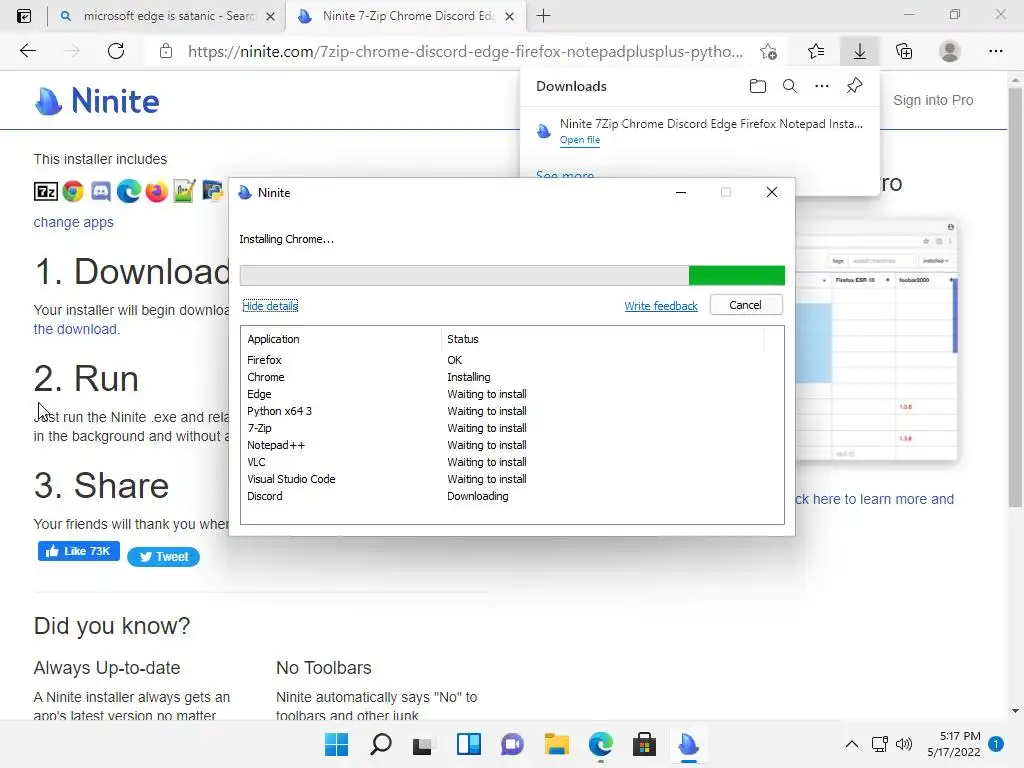The width and height of the screenshot is (1024, 768).
Task: Click the Tweet button
Action: pyautogui.click(x=163, y=556)
